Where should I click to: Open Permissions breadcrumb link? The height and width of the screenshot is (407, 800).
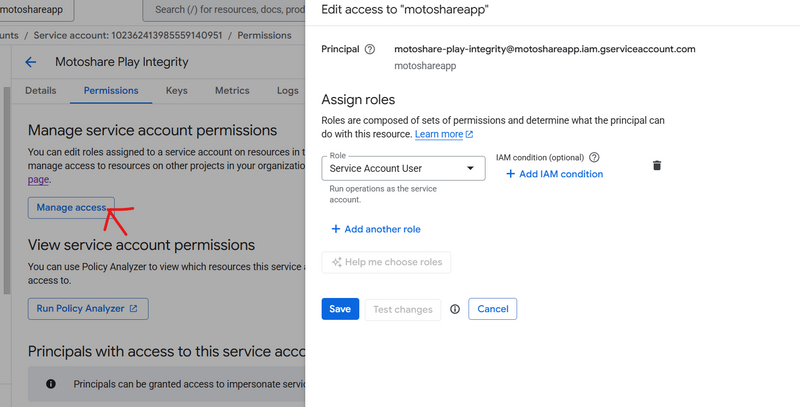point(264,35)
